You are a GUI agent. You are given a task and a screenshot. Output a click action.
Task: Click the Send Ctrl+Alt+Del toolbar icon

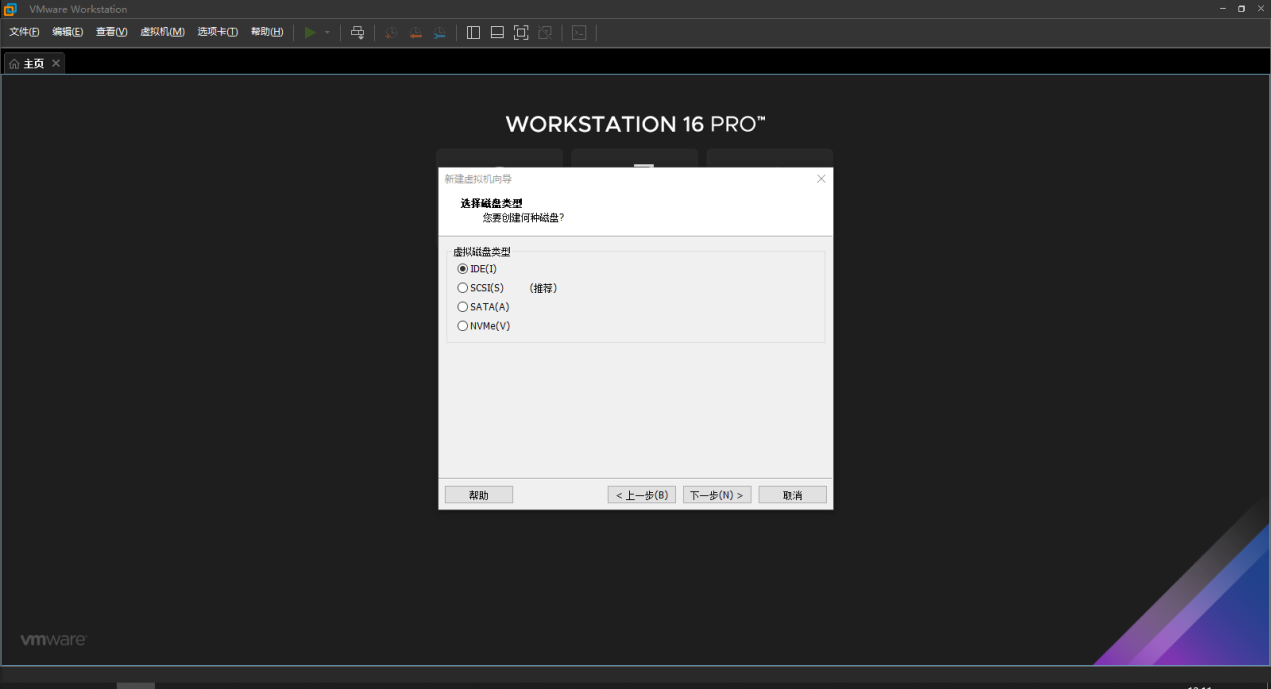coord(357,32)
